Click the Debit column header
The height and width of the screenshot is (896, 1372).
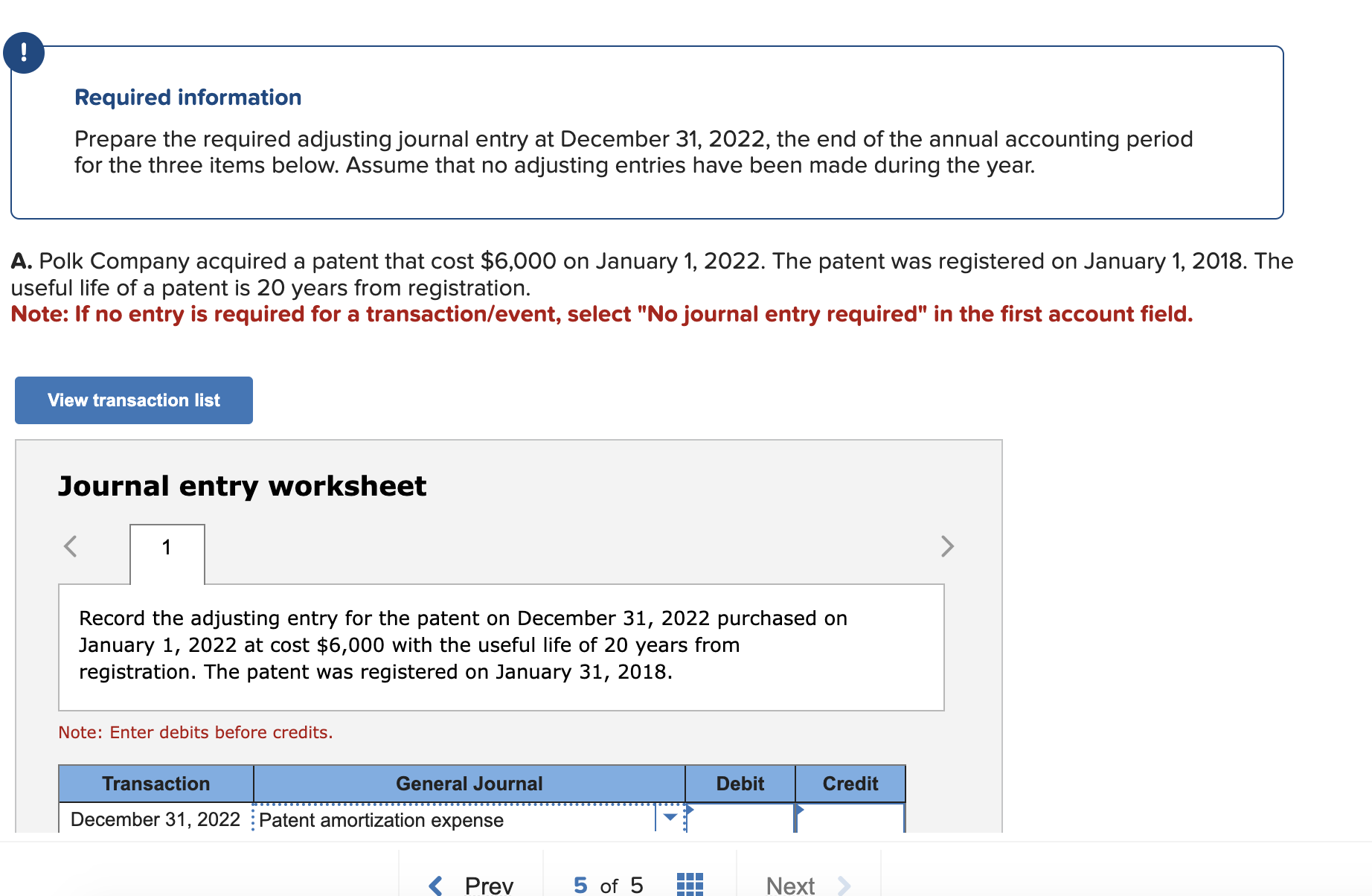(x=739, y=783)
